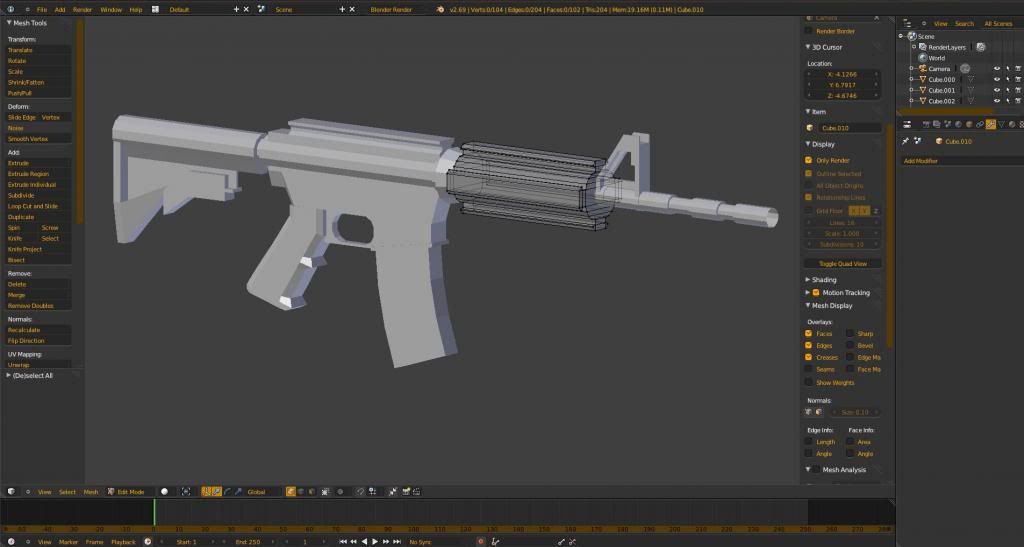Click the Camera object icon in outliner
This screenshot has height=547, width=1024.
[922, 68]
